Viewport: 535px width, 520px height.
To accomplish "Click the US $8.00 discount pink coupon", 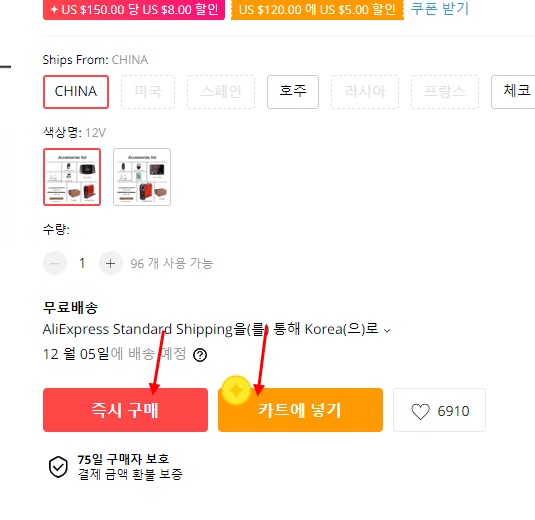I will click(x=134, y=10).
